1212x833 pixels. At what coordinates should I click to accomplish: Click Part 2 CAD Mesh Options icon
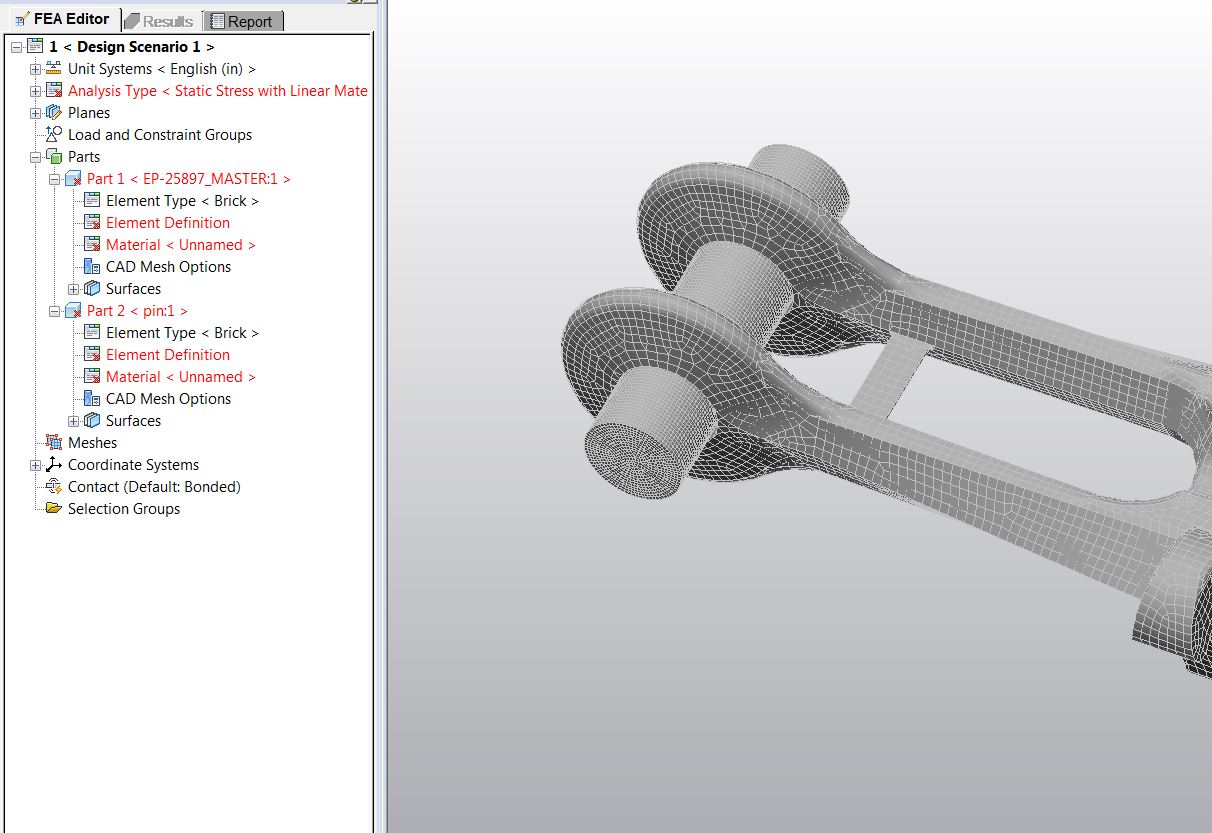click(x=92, y=398)
